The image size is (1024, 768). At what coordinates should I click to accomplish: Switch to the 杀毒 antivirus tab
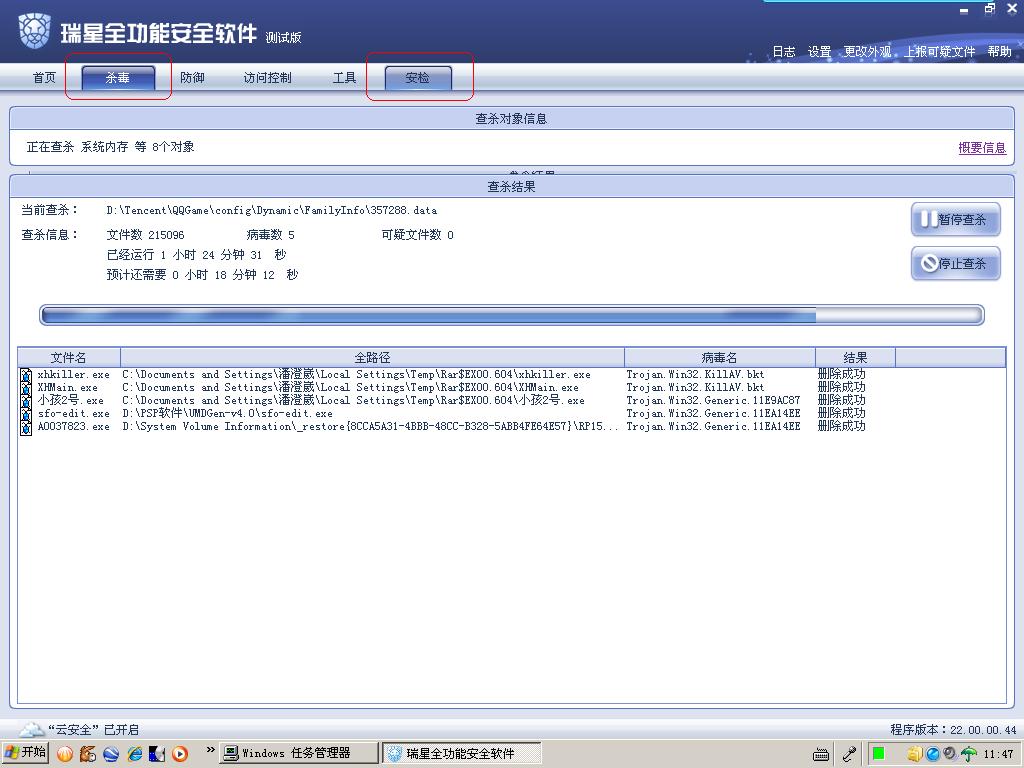[x=118, y=78]
